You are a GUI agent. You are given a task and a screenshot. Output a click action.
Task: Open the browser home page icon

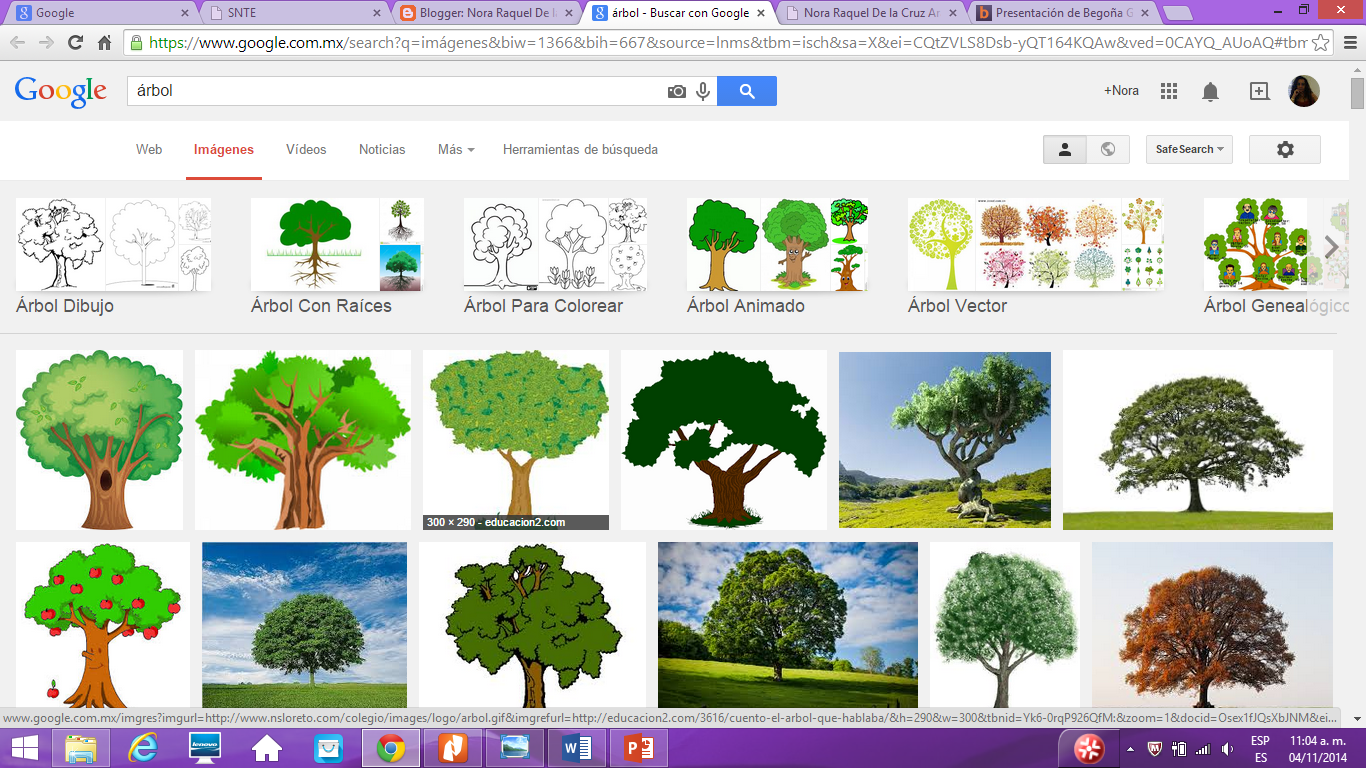(104, 43)
